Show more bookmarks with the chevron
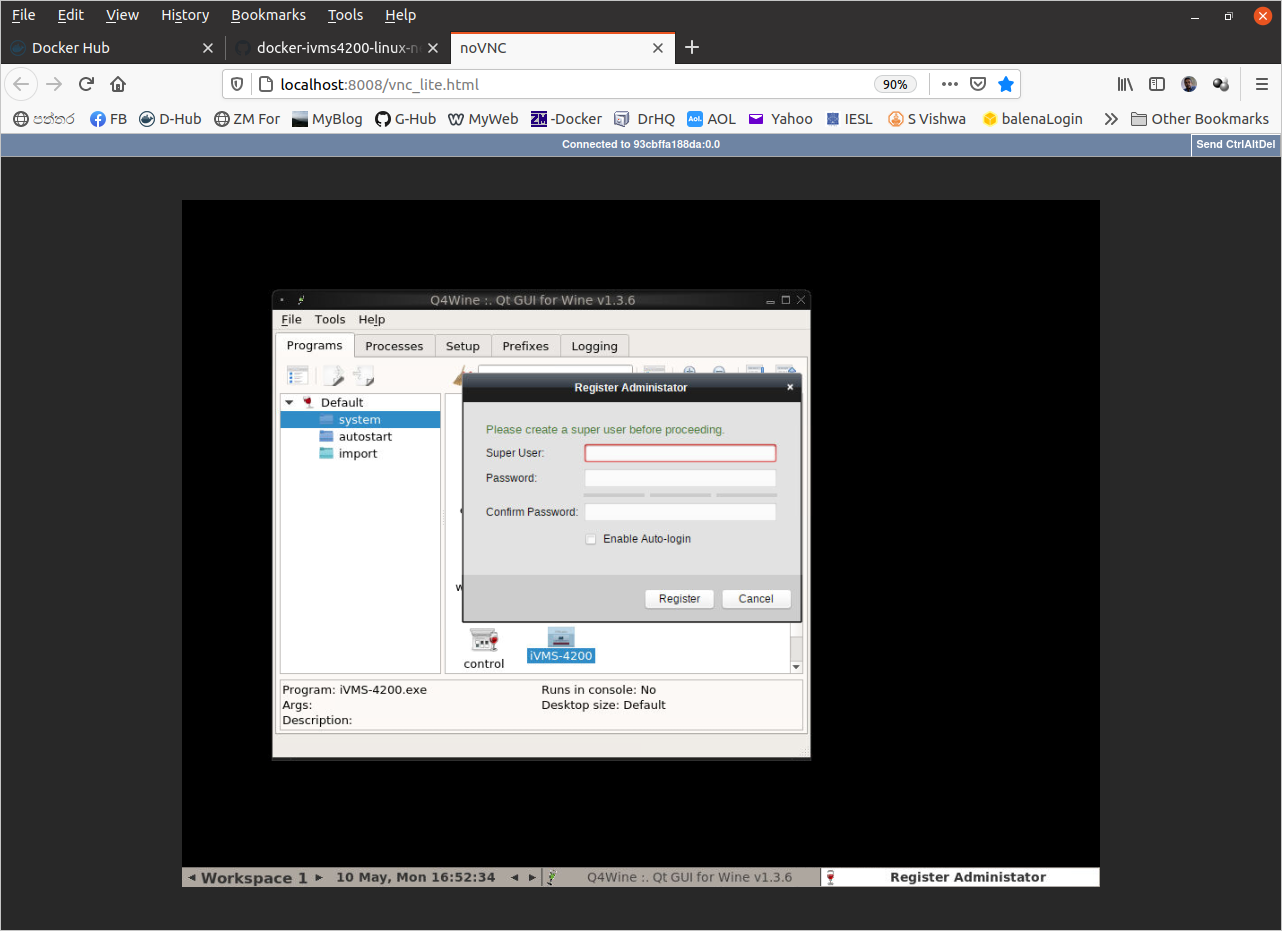1282x931 pixels. [x=1110, y=118]
